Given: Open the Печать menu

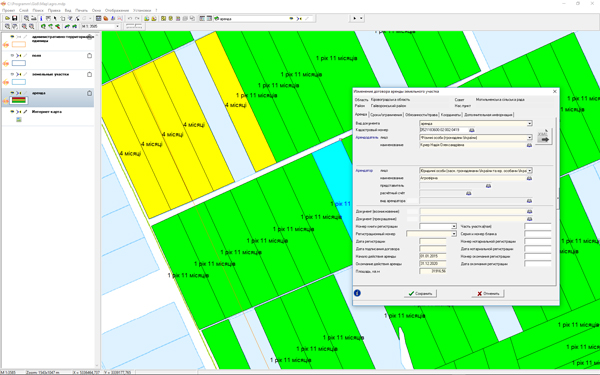Looking at the screenshot, I should (81, 10).
